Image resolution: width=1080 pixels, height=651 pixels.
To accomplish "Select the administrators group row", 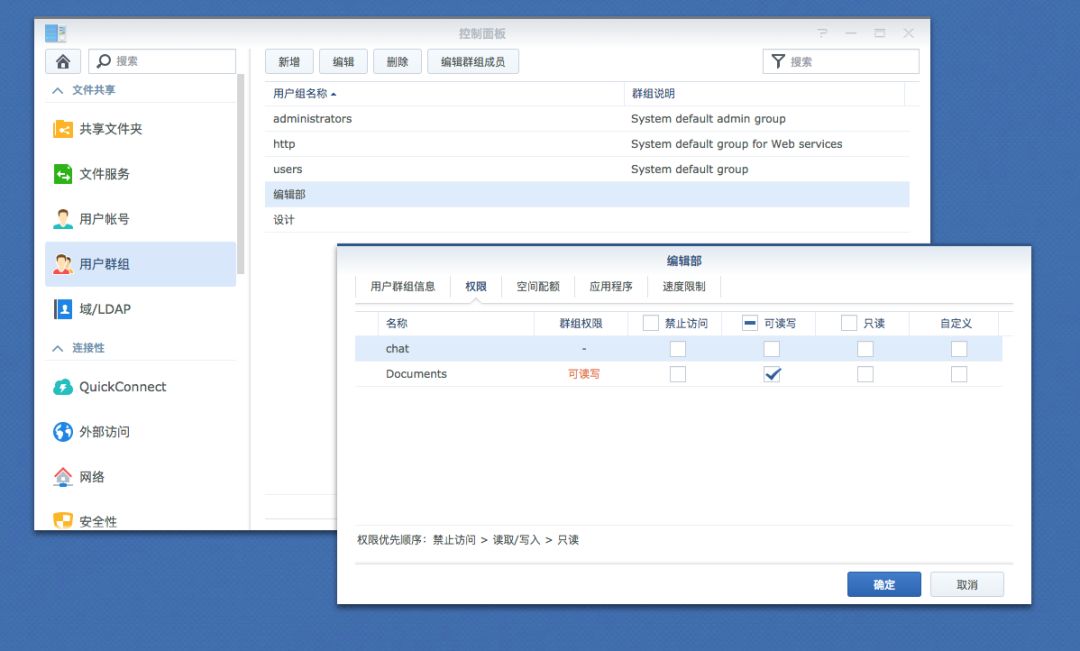I will (x=587, y=118).
